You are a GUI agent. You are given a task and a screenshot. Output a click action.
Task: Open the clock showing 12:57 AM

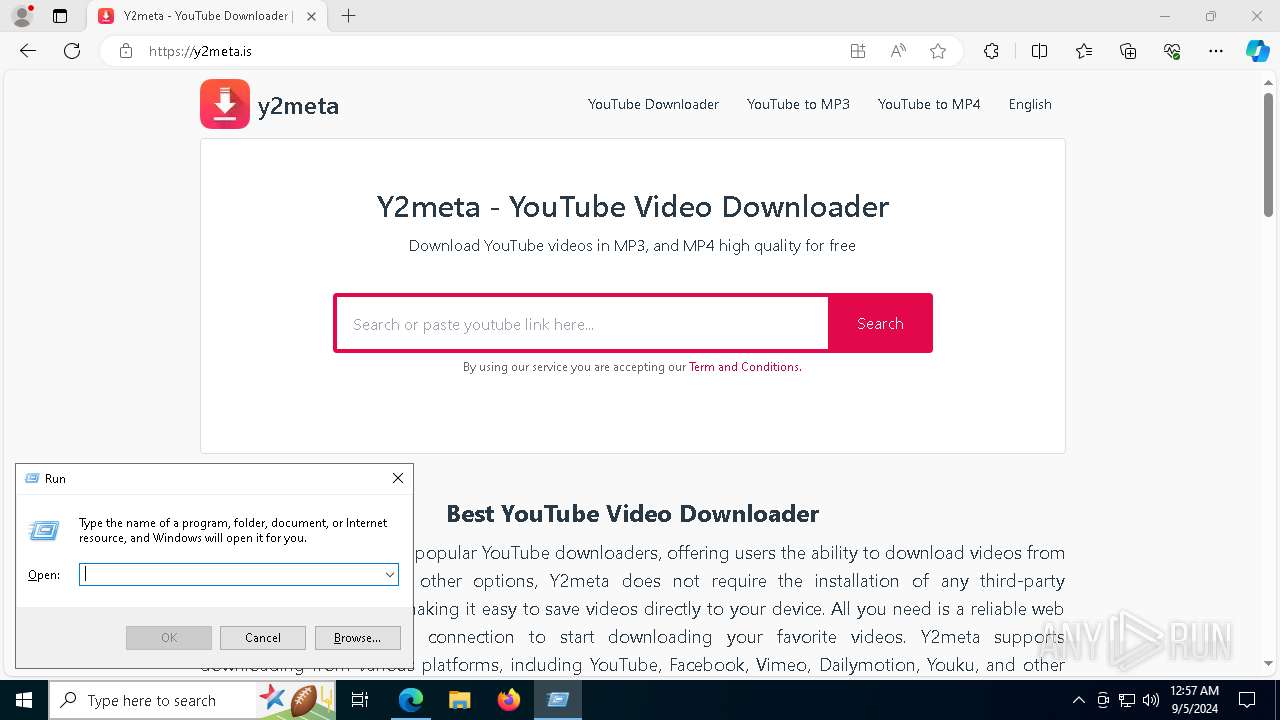click(x=1194, y=700)
